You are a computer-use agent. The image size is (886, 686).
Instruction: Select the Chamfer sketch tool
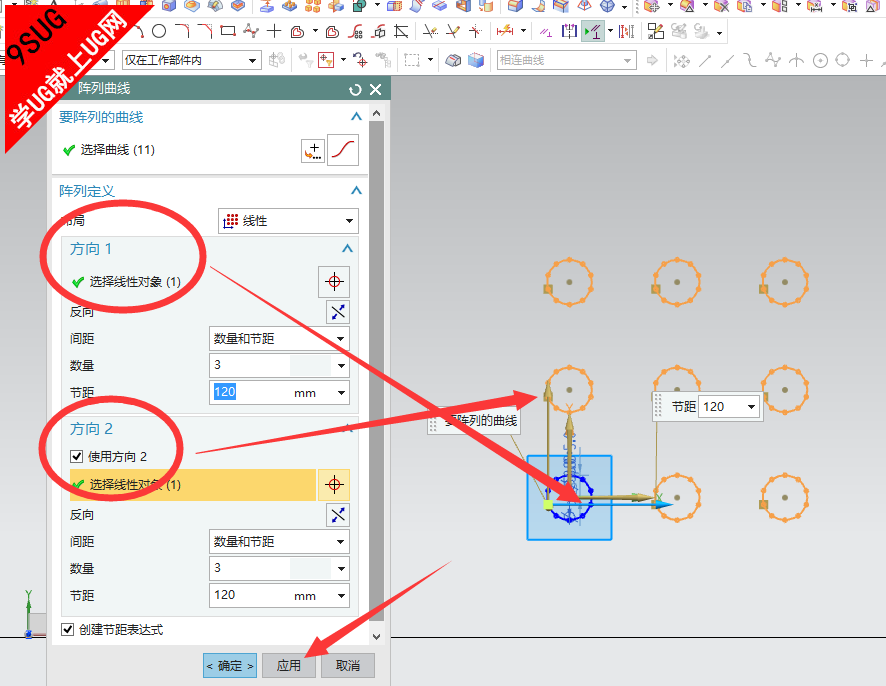[x=205, y=32]
